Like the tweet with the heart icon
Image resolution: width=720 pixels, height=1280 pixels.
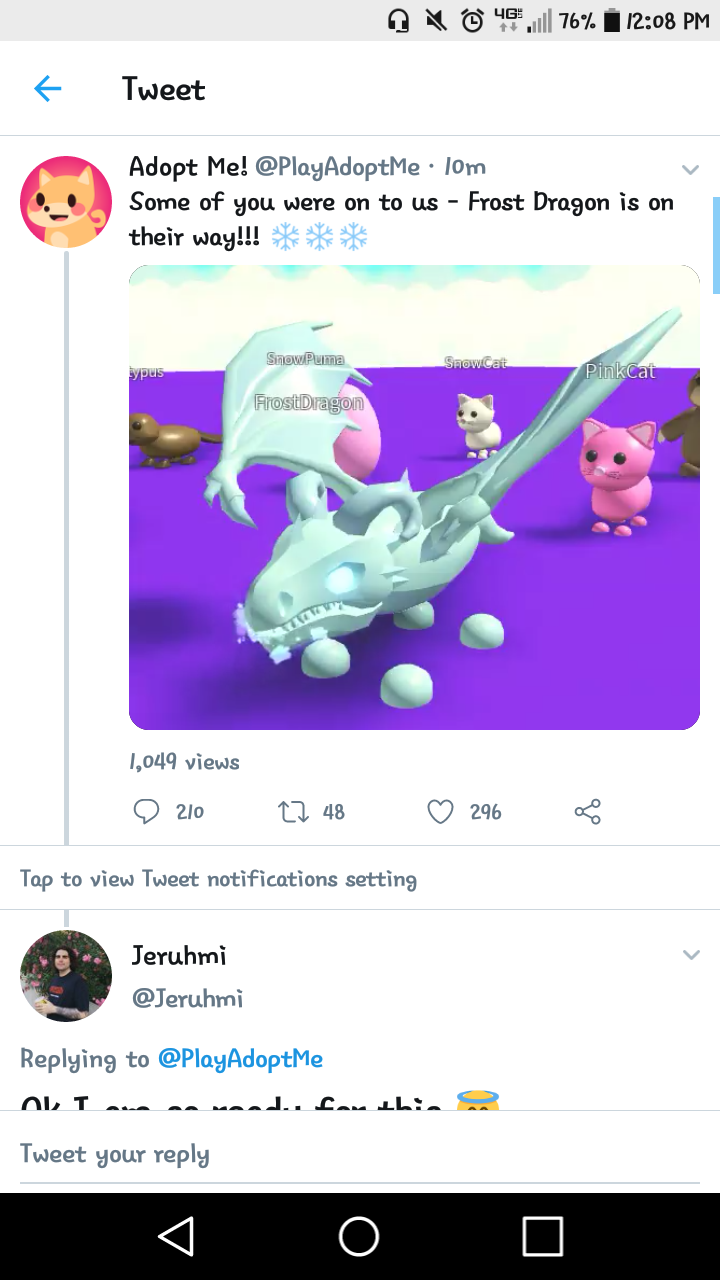441,811
